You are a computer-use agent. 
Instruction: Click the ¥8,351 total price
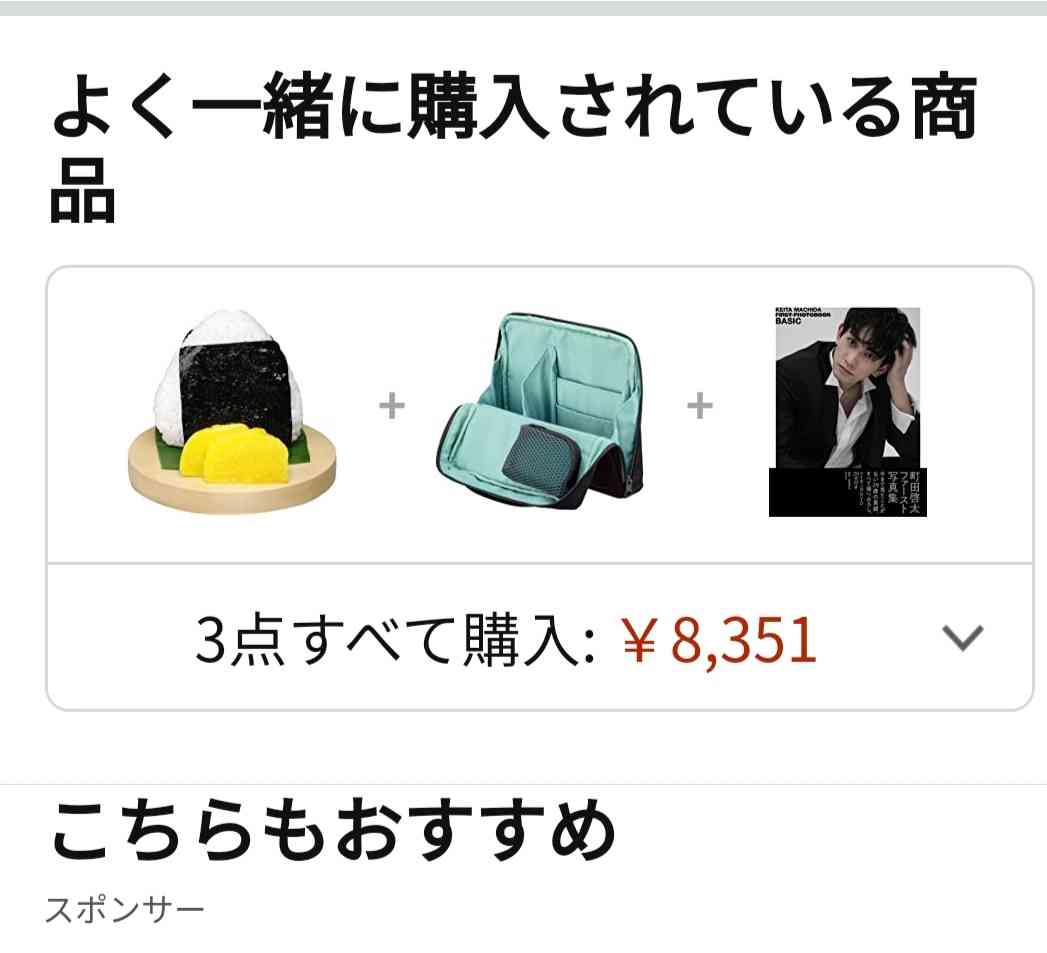[718, 640]
